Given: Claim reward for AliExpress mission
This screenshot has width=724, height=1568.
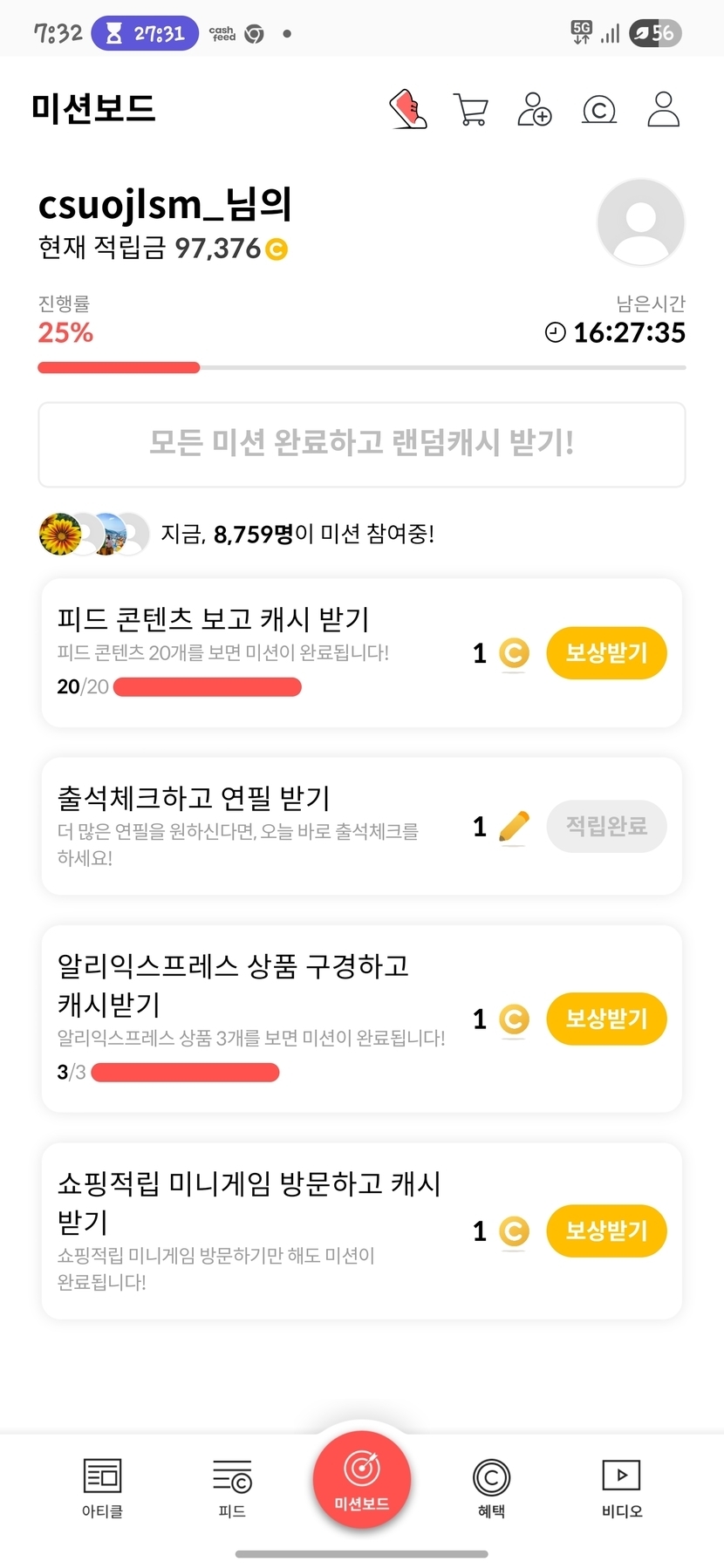Looking at the screenshot, I should [x=606, y=1019].
